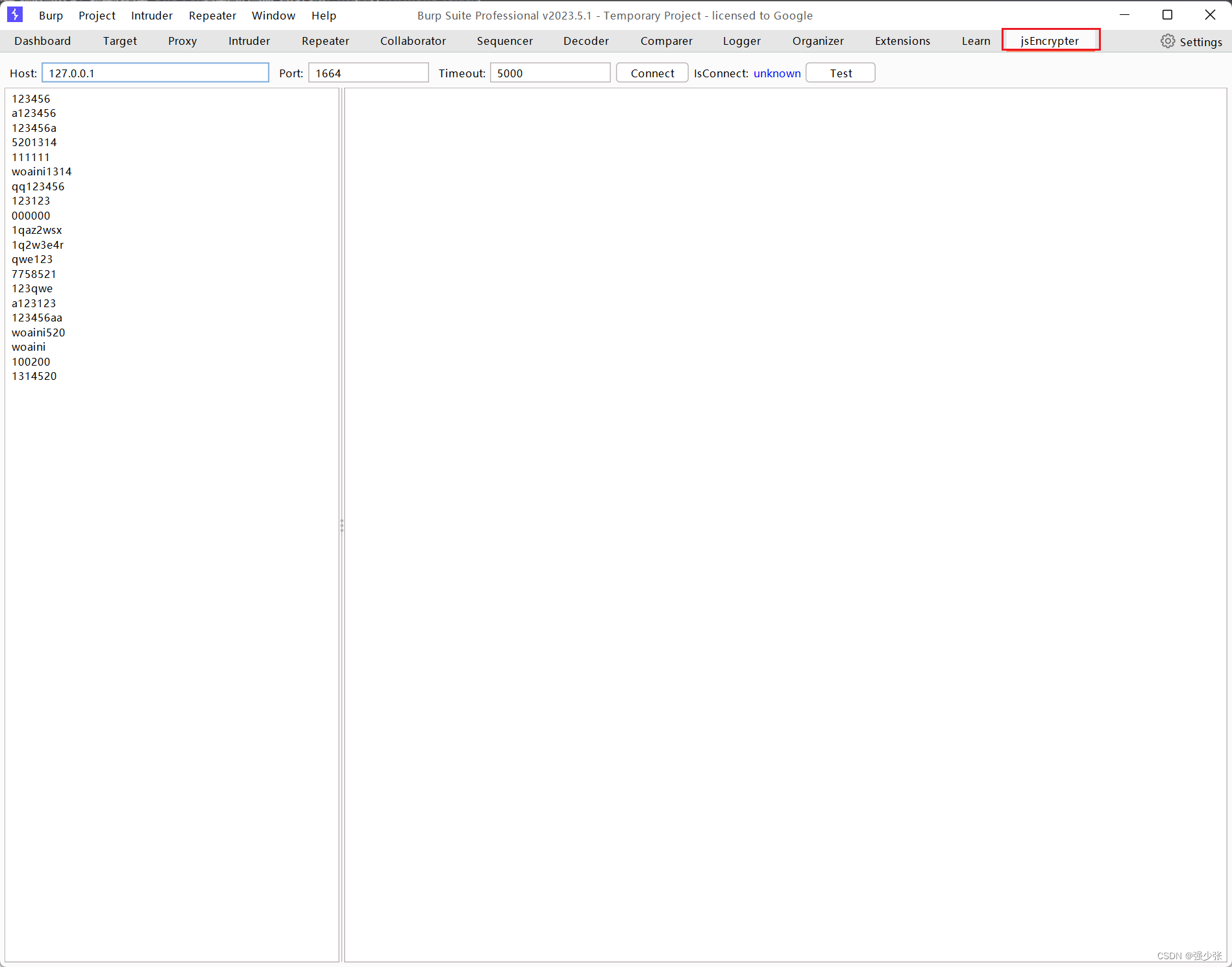Select payload line '123456a'
This screenshot has height=967, width=1232.
tap(34, 128)
